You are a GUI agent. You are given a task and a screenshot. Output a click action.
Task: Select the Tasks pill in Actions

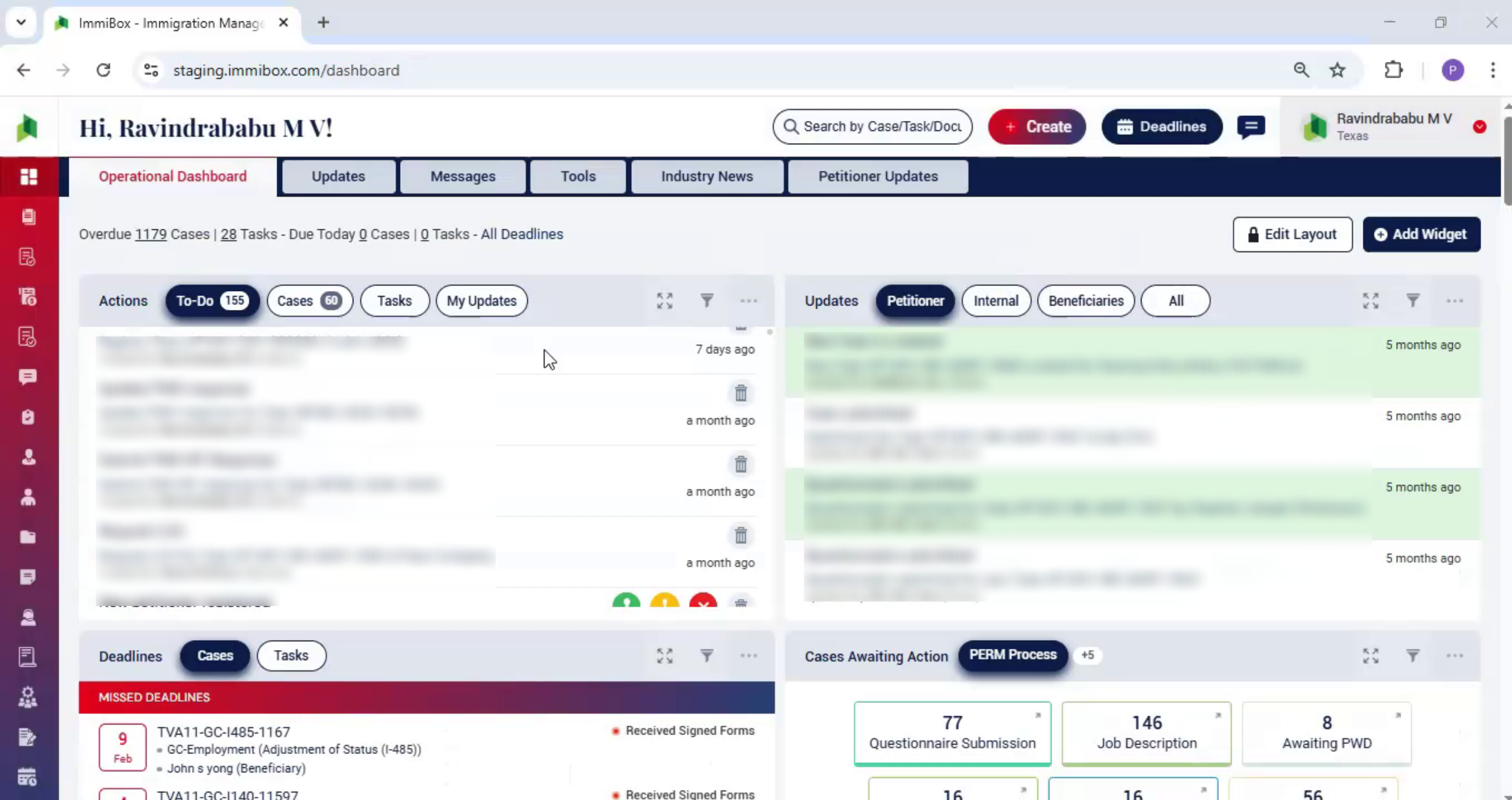(x=394, y=300)
